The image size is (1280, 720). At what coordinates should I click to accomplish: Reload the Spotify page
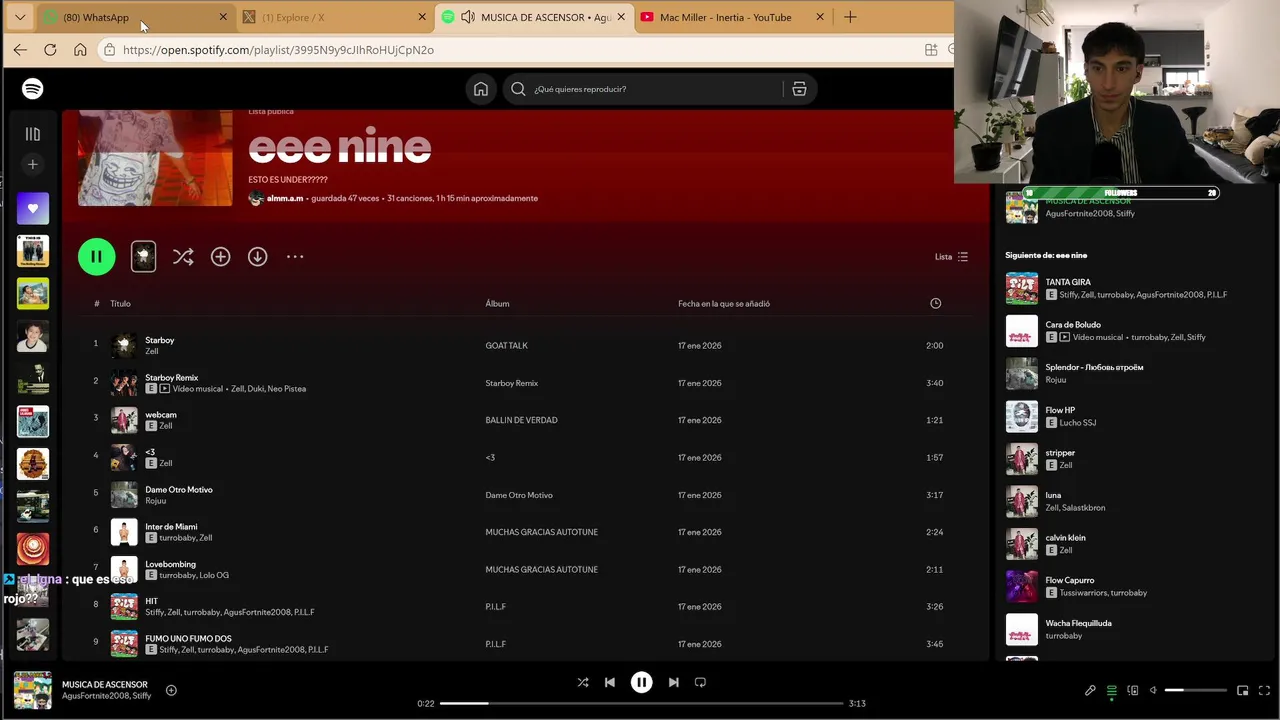point(50,50)
